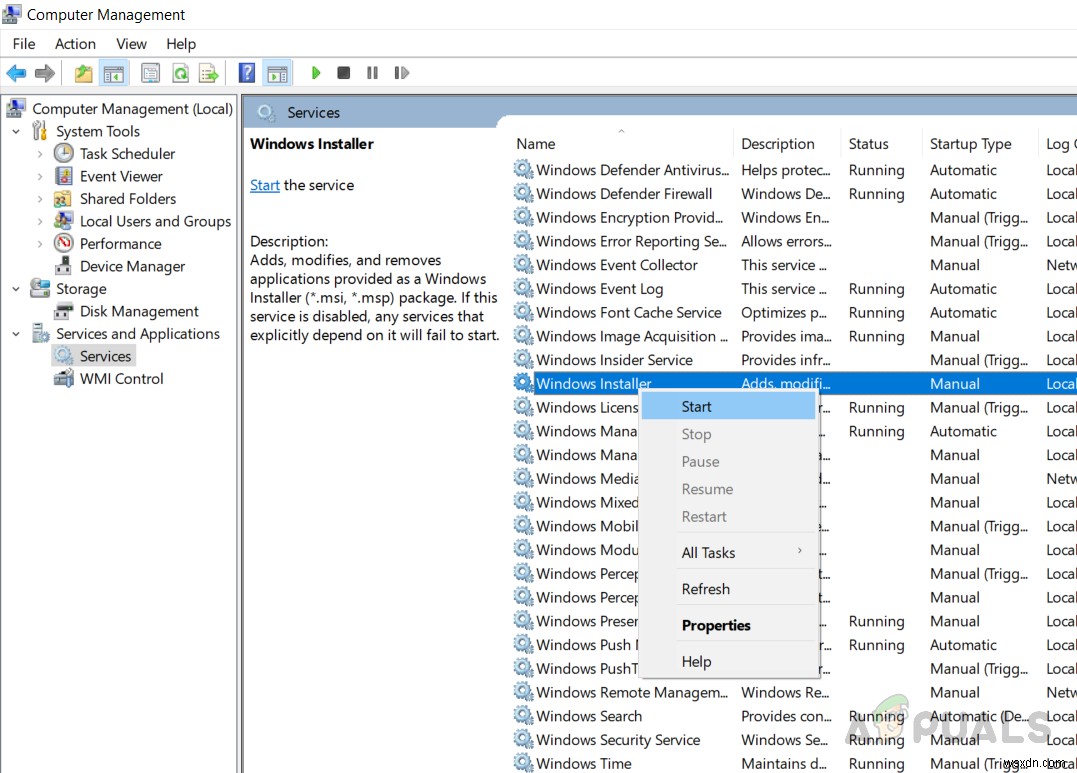Click the Restart Service toolbar icon
The height and width of the screenshot is (773, 1077).
click(401, 73)
